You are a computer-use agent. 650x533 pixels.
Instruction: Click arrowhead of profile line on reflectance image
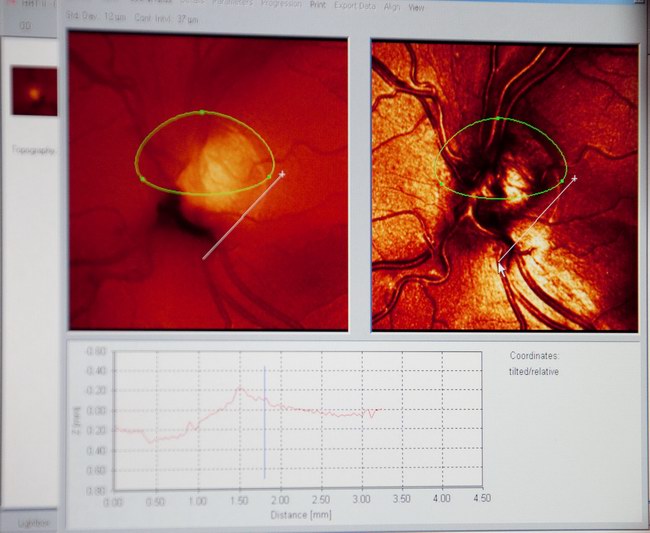(x=500, y=263)
